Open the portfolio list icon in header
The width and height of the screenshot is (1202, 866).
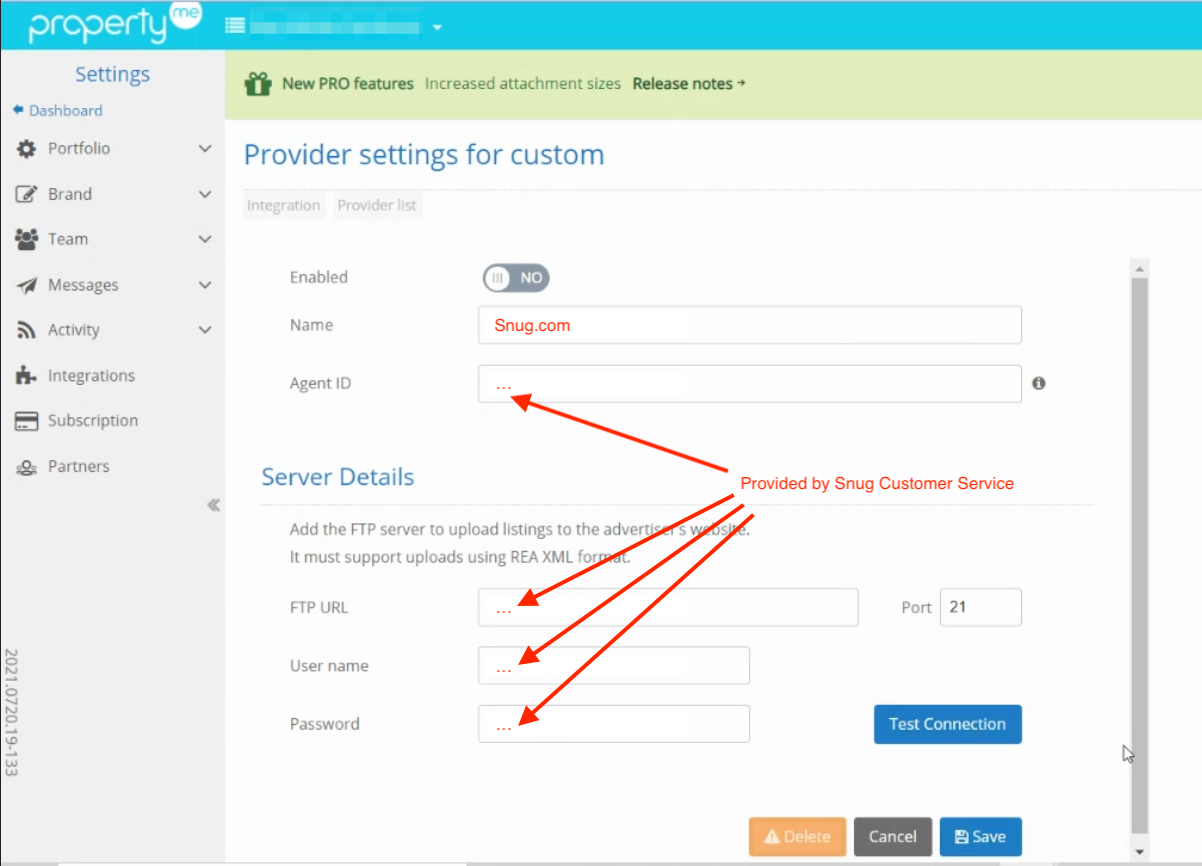coord(235,26)
